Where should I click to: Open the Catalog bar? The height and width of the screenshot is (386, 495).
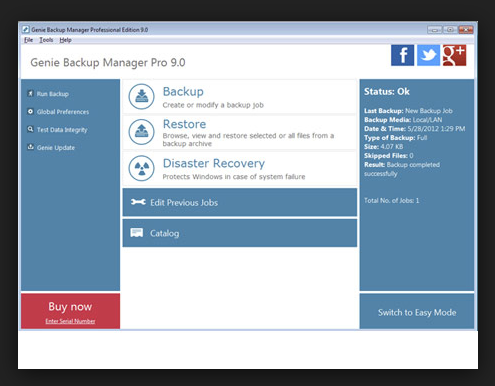pos(240,233)
